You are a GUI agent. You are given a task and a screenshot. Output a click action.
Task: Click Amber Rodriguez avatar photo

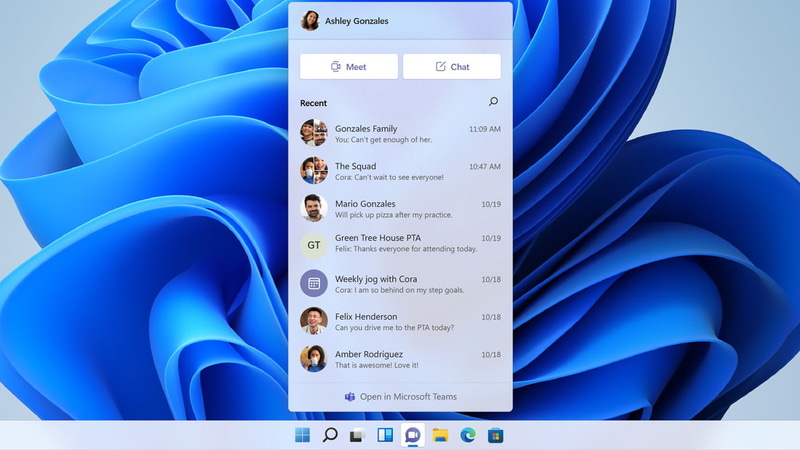click(x=314, y=358)
